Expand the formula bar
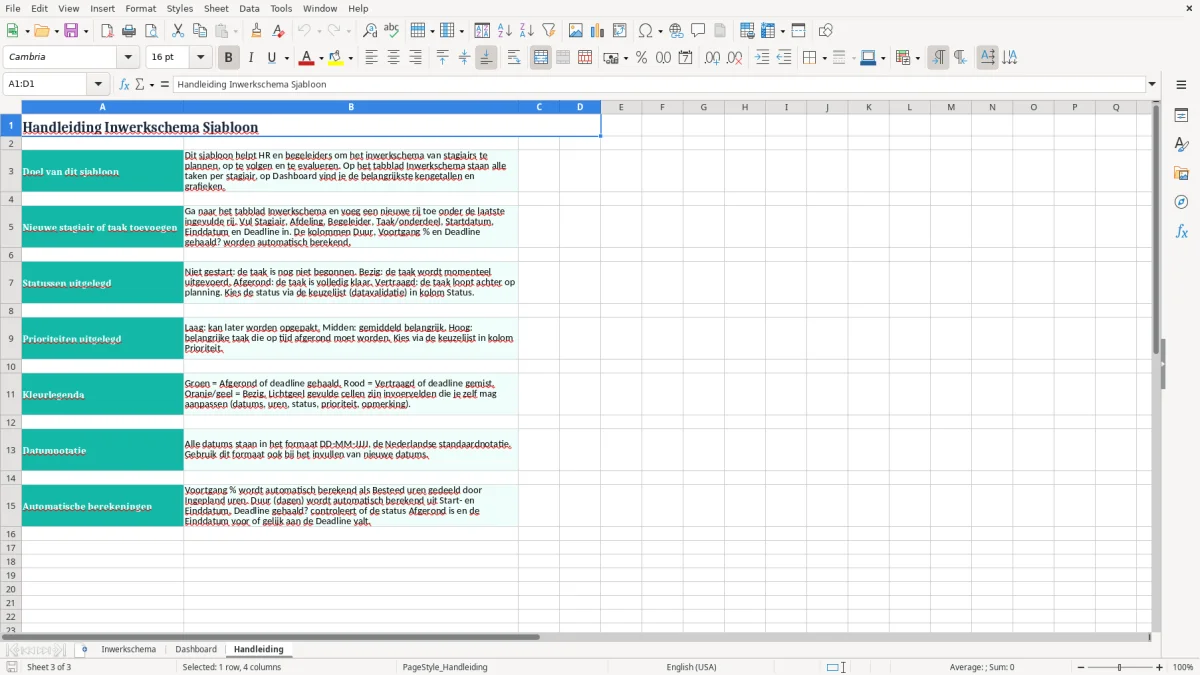Viewport: 1200px width, 675px height. (x=1152, y=85)
